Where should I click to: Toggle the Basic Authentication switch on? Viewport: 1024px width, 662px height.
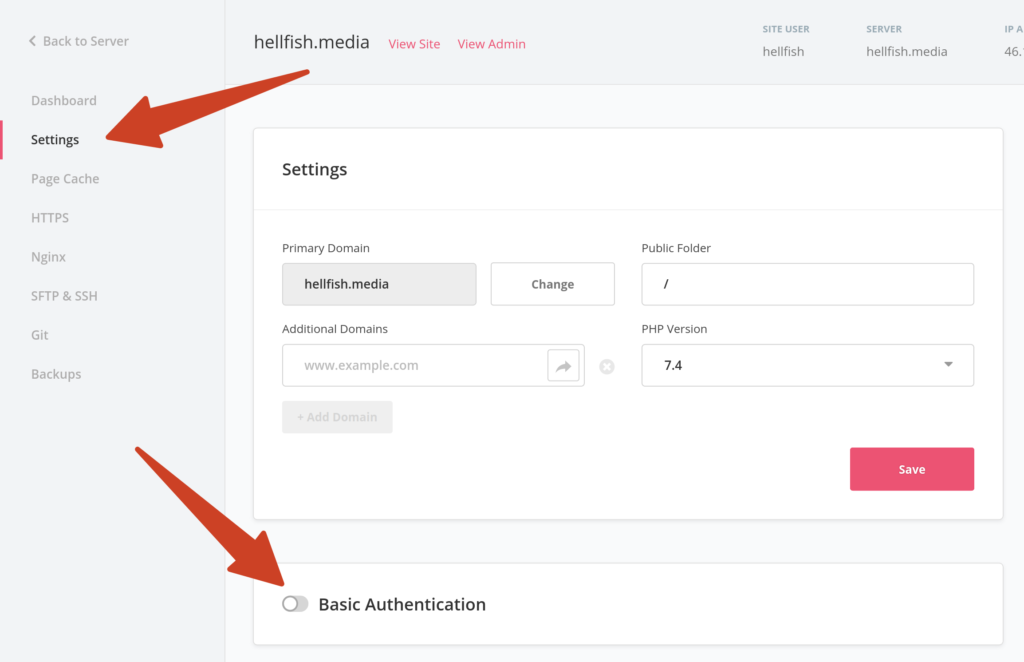click(x=295, y=603)
